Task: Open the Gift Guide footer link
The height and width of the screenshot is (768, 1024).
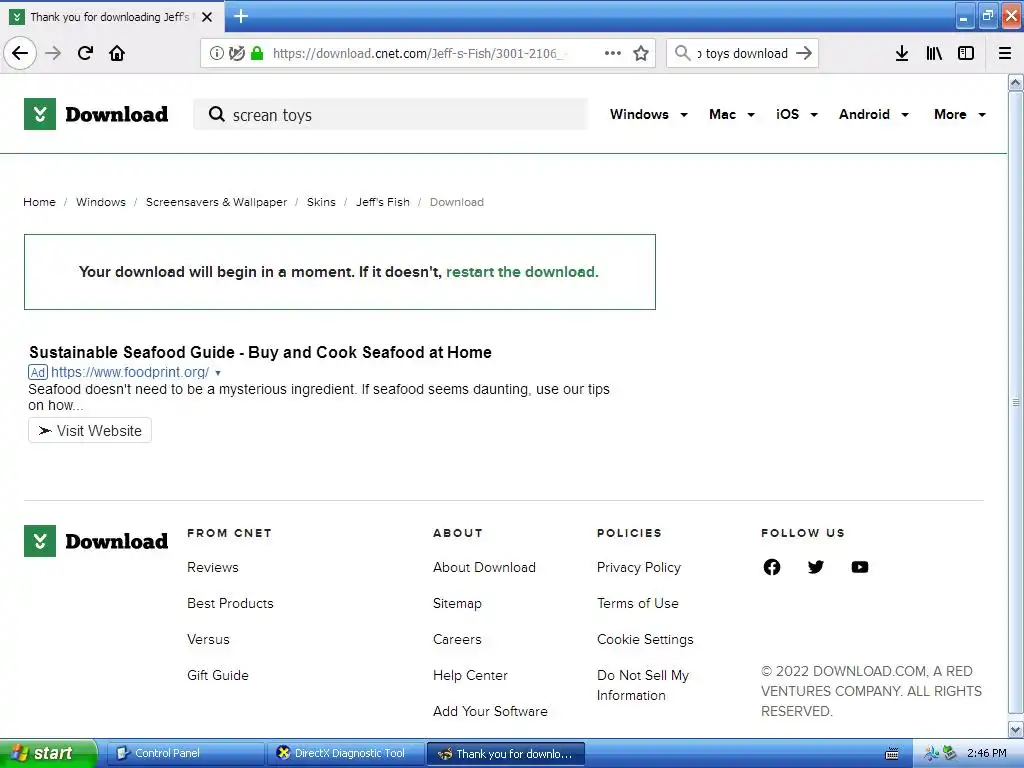Action: coord(217,675)
